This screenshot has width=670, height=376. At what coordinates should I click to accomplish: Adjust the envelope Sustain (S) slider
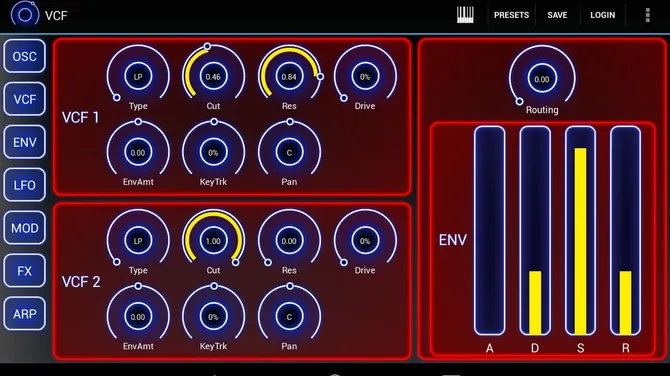click(580, 231)
